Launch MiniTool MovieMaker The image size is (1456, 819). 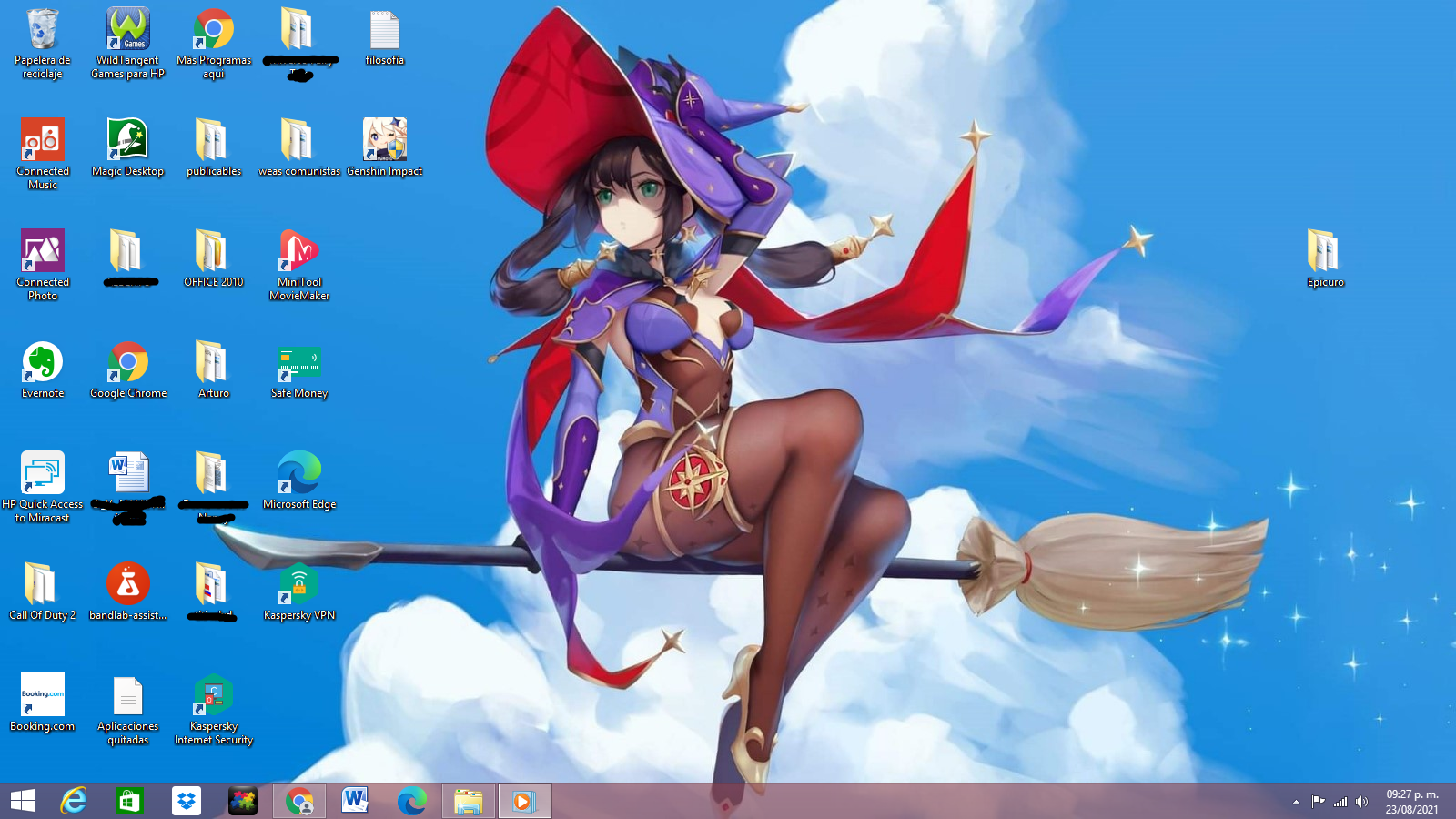pyautogui.click(x=298, y=265)
